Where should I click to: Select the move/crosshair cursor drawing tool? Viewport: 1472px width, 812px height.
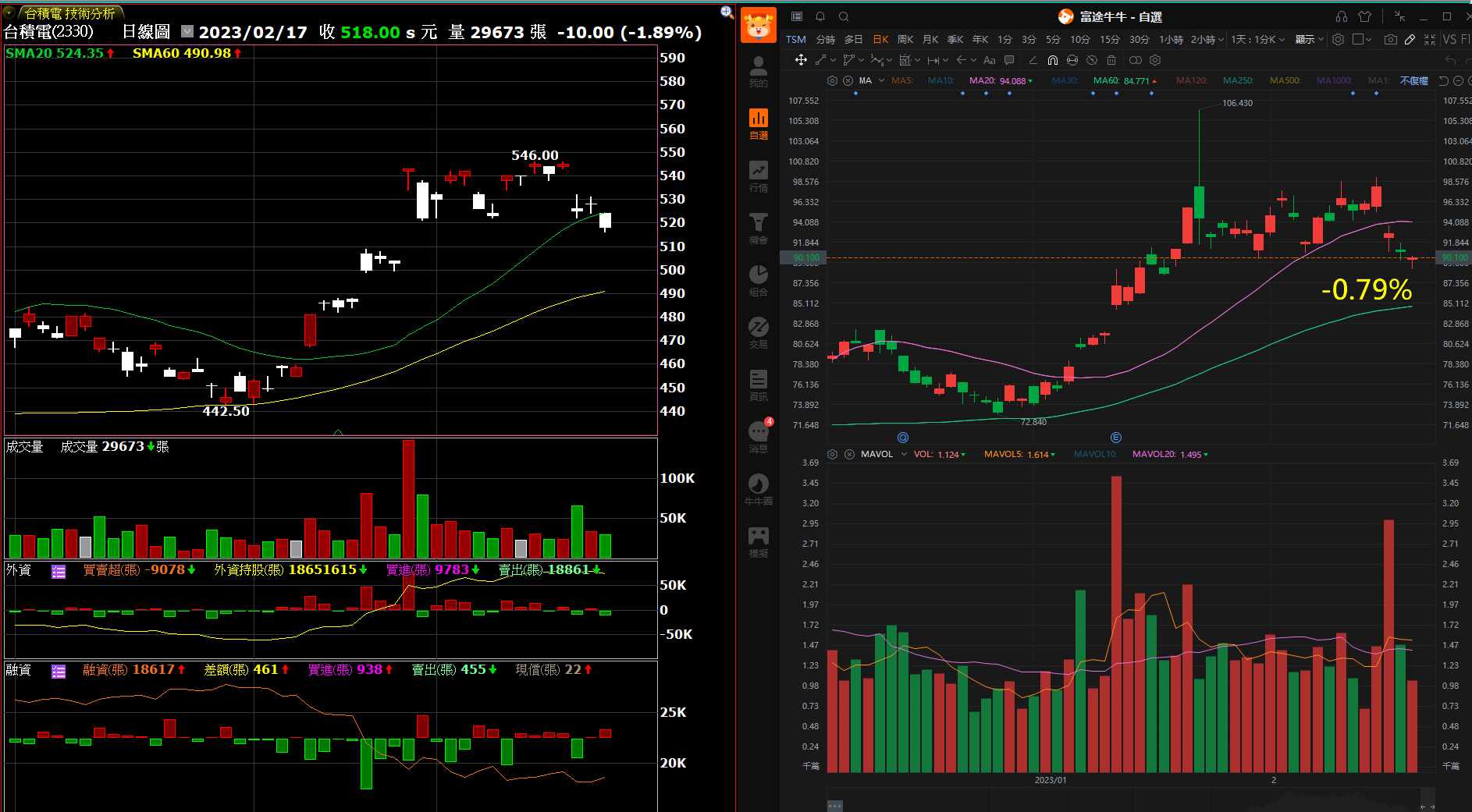(x=801, y=60)
